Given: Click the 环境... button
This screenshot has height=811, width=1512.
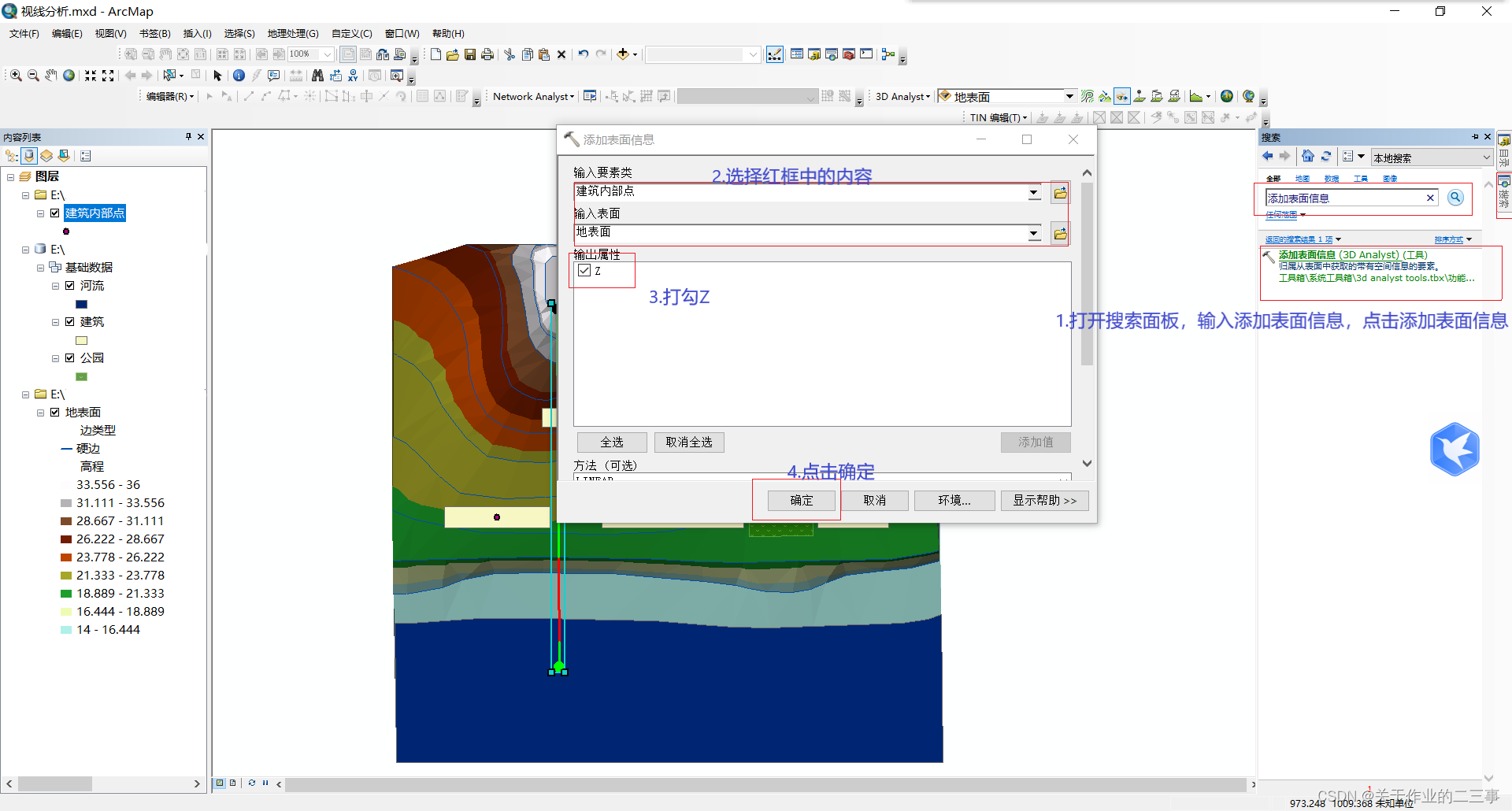Looking at the screenshot, I should point(954,500).
